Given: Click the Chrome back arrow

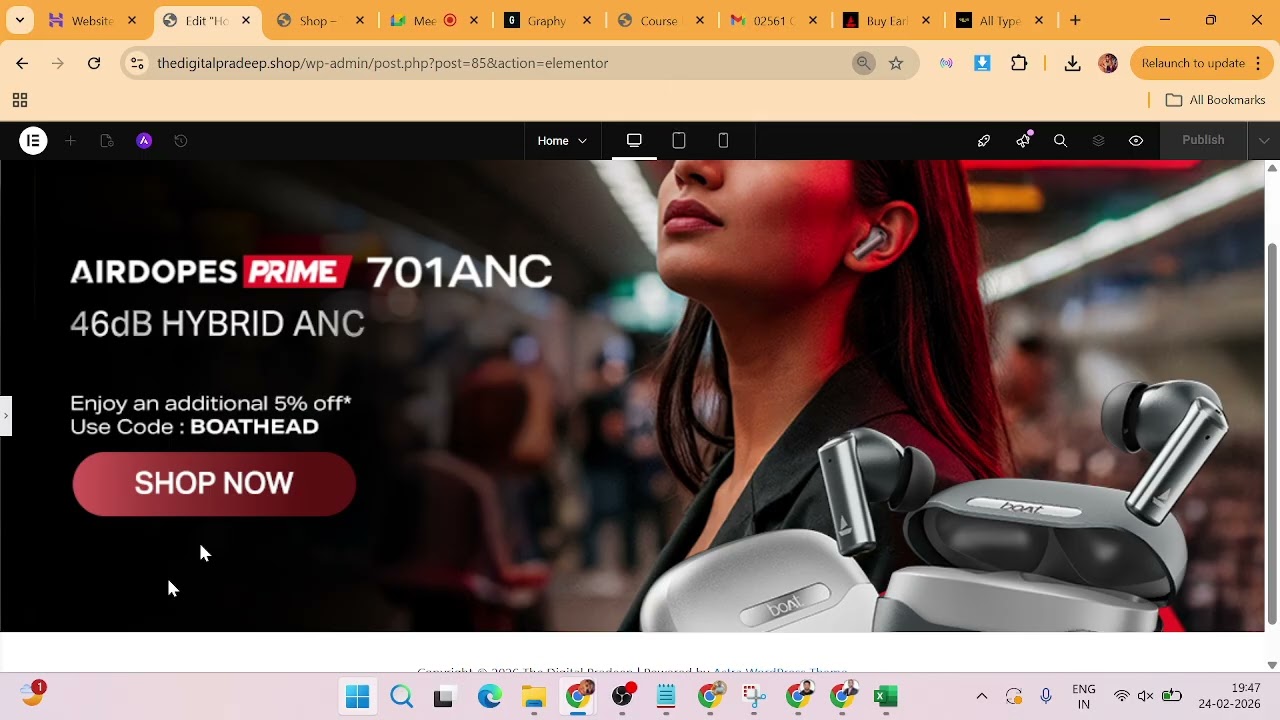Looking at the screenshot, I should click(x=22, y=63).
